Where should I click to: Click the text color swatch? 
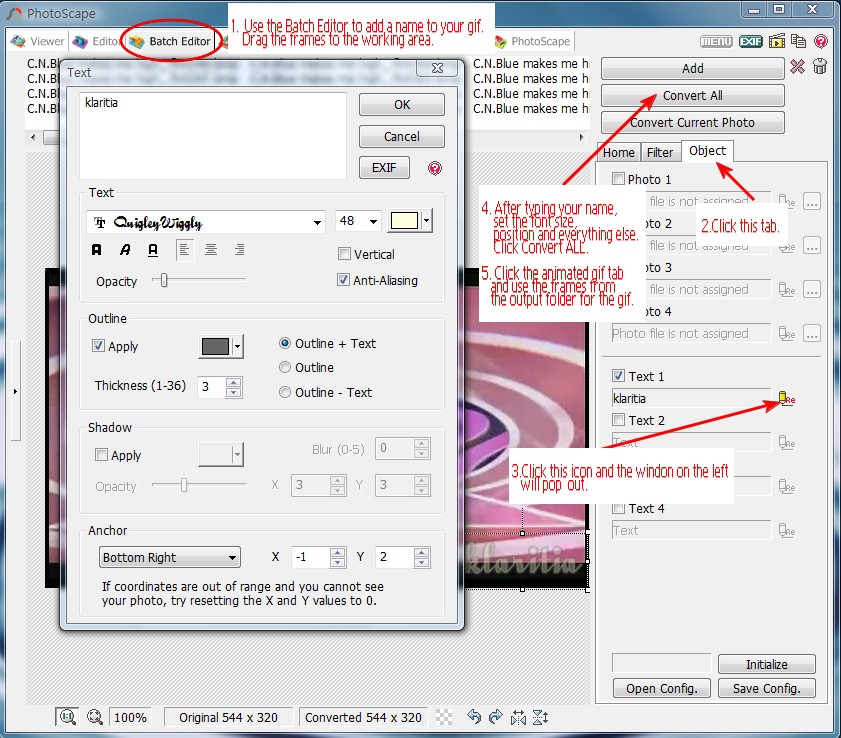pos(404,220)
